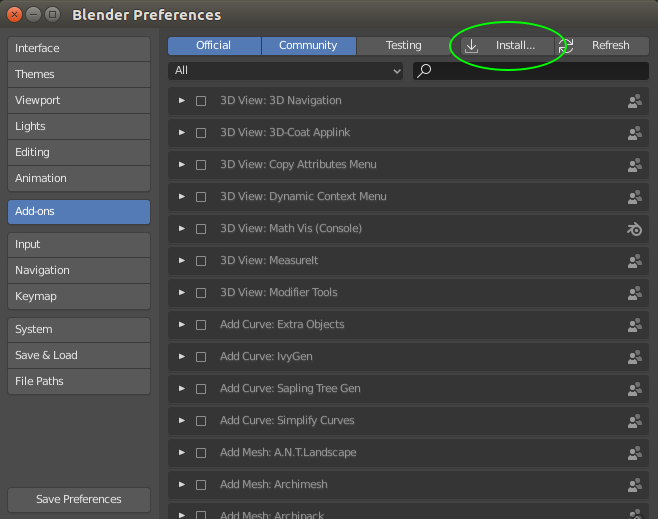The image size is (658, 519).
Task: Expand Math Vis (Console) details
Action: (182, 229)
